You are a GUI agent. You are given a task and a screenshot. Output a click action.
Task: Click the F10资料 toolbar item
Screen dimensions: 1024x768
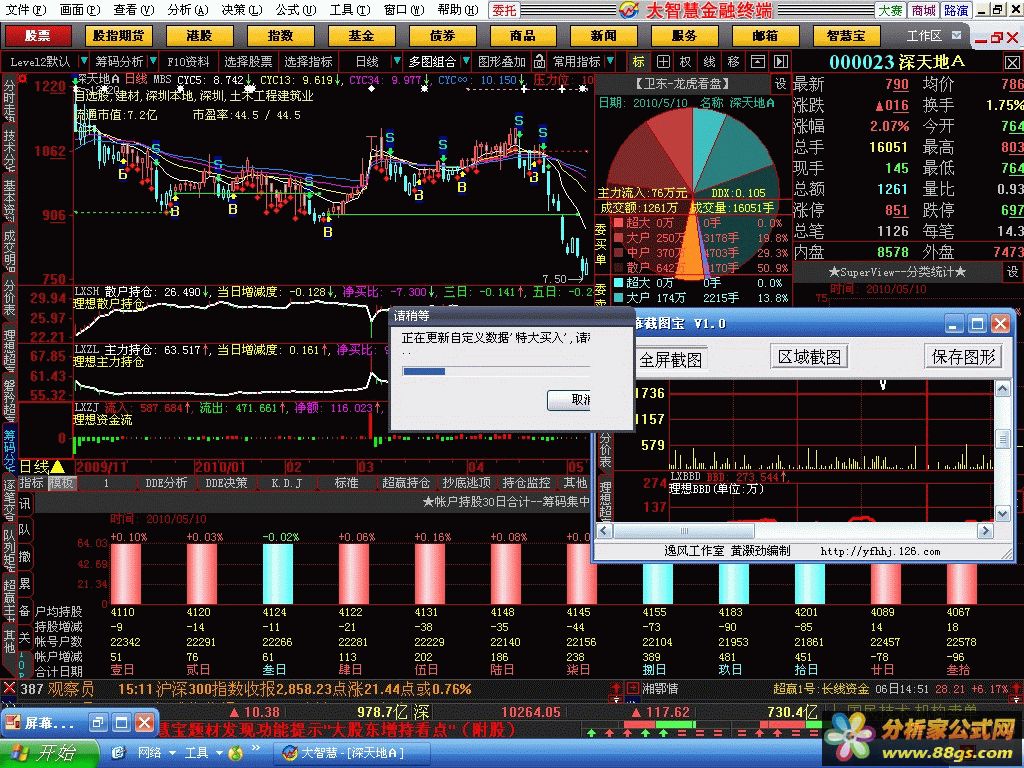[188, 61]
